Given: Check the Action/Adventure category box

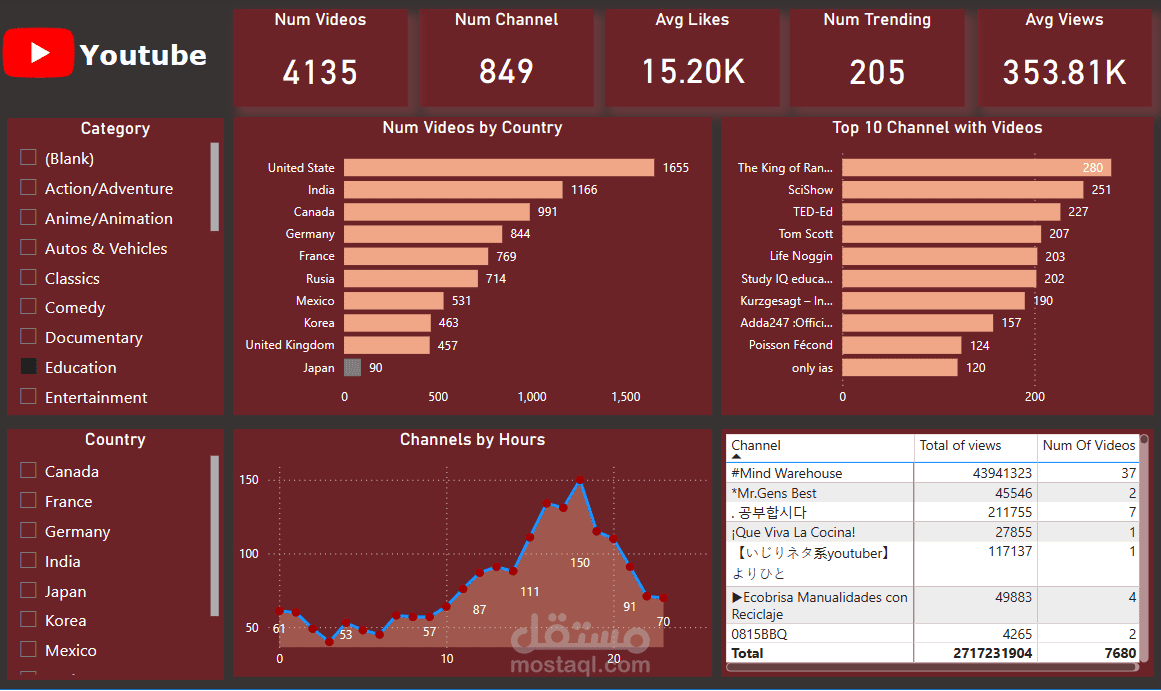Looking at the screenshot, I should pos(28,187).
